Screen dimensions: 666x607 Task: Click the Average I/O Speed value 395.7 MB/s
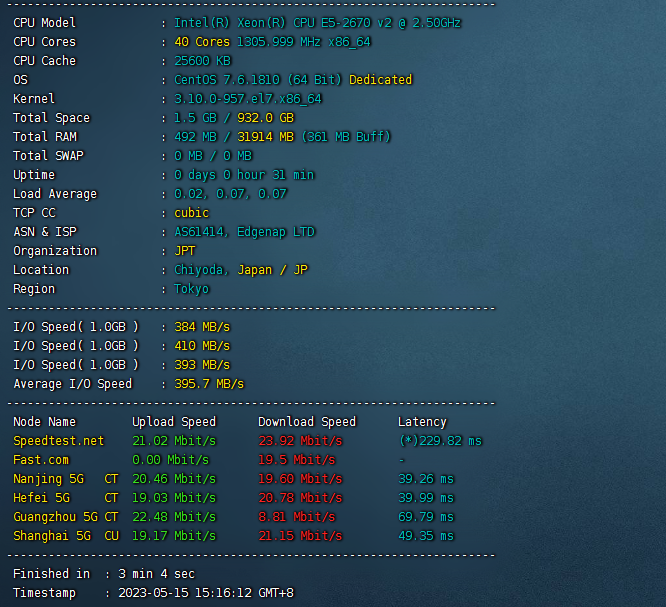[x=209, y=384]
